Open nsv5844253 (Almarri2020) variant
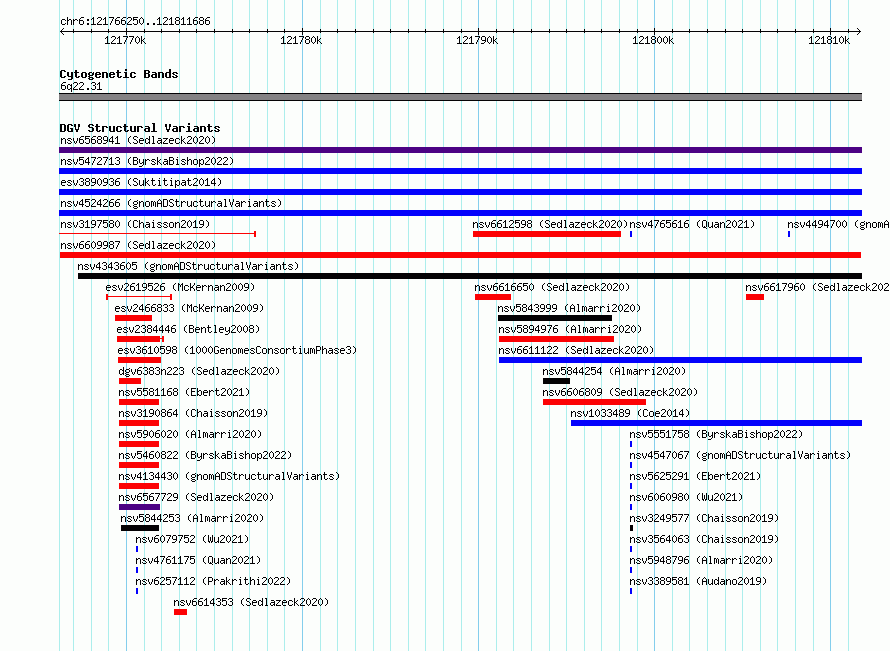 click(192, 518)
